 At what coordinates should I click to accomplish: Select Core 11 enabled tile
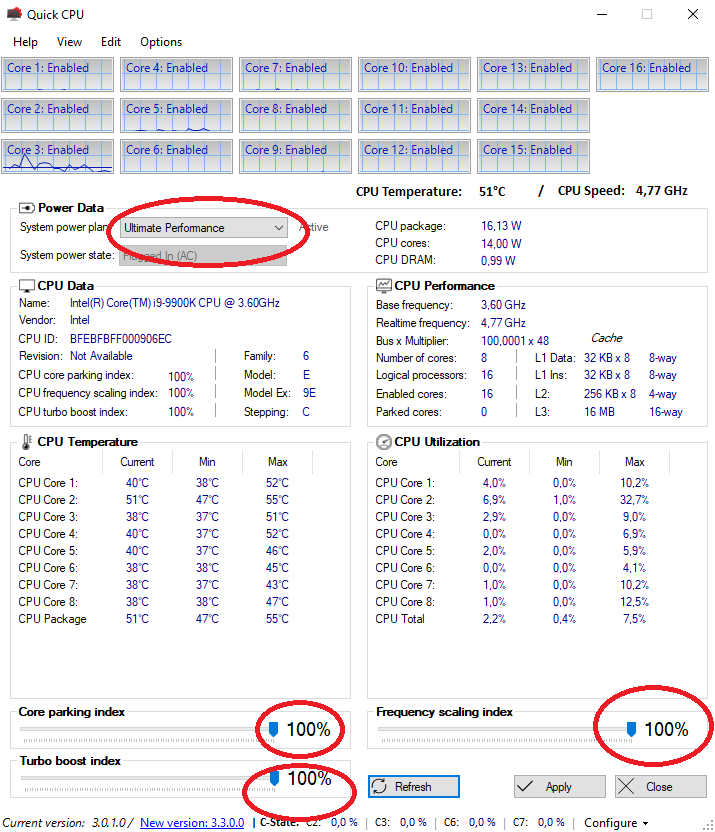coord(414,115)
